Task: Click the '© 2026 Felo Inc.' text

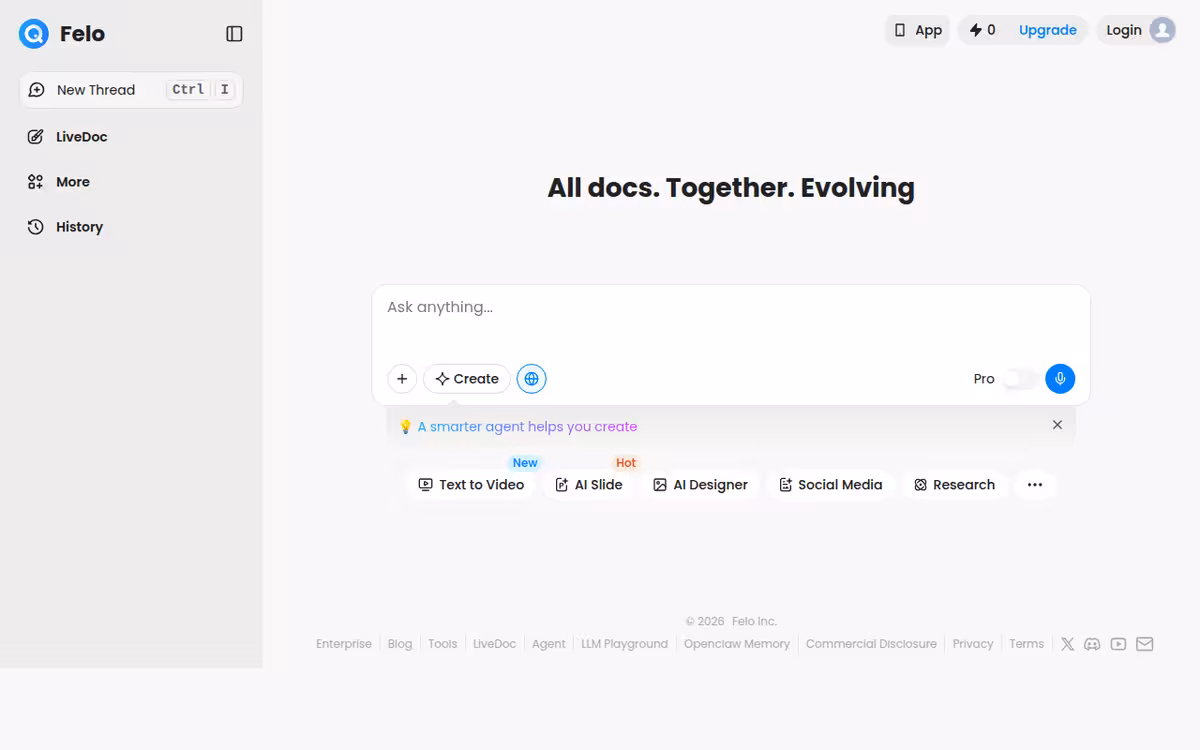Action: pyautogui.click(x=731, y=621)
